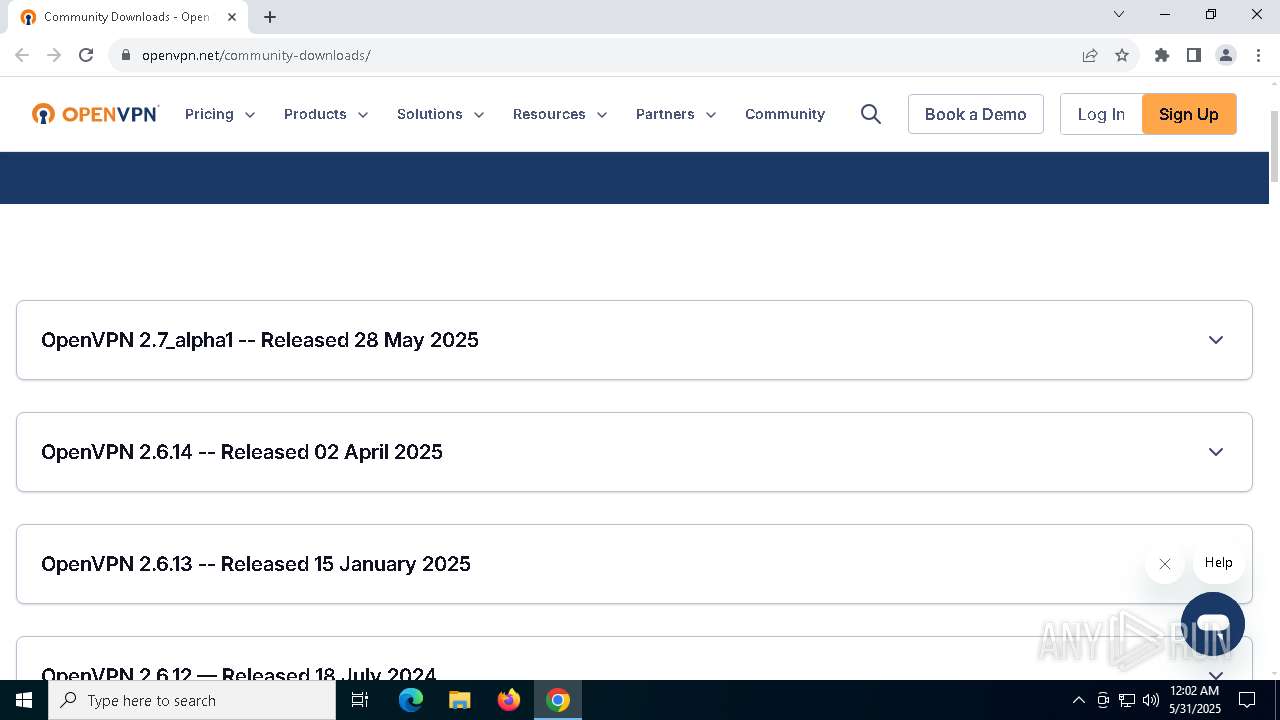Expand the Pricing menu

[x=220, y=114]
